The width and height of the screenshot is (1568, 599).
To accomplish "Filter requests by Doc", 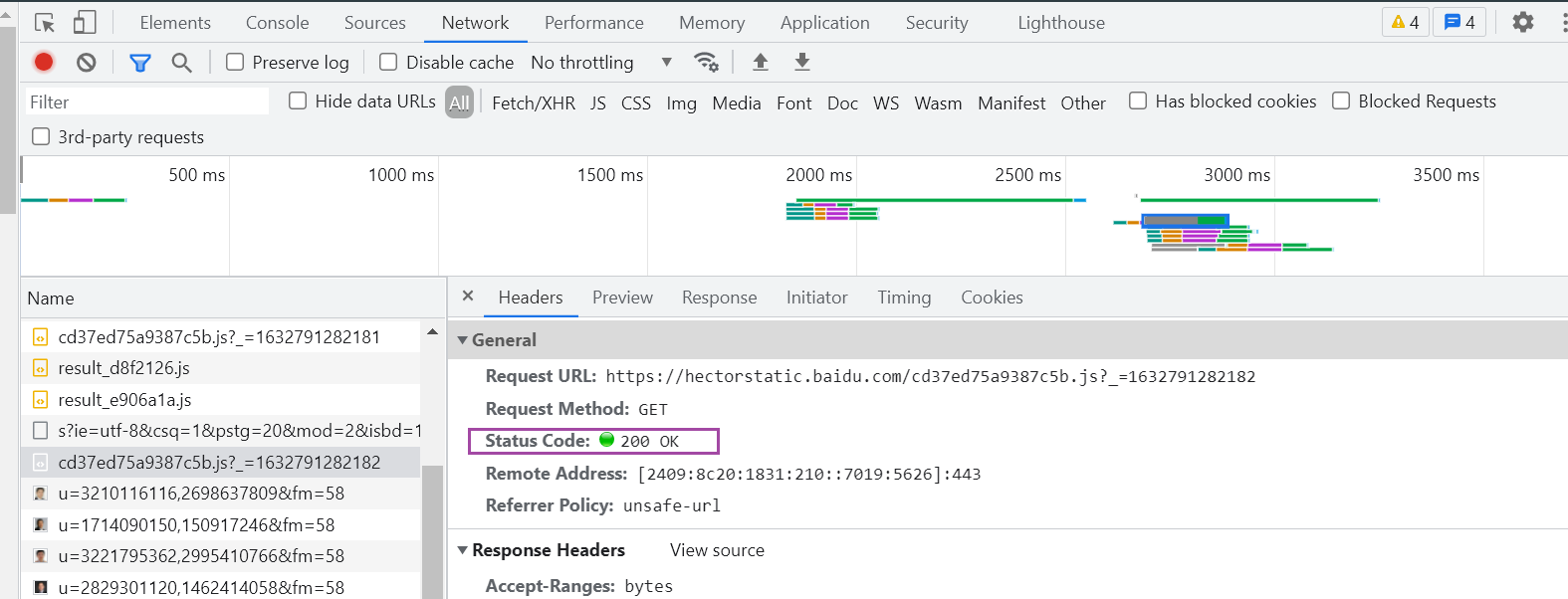I will (x=842, y=102).
